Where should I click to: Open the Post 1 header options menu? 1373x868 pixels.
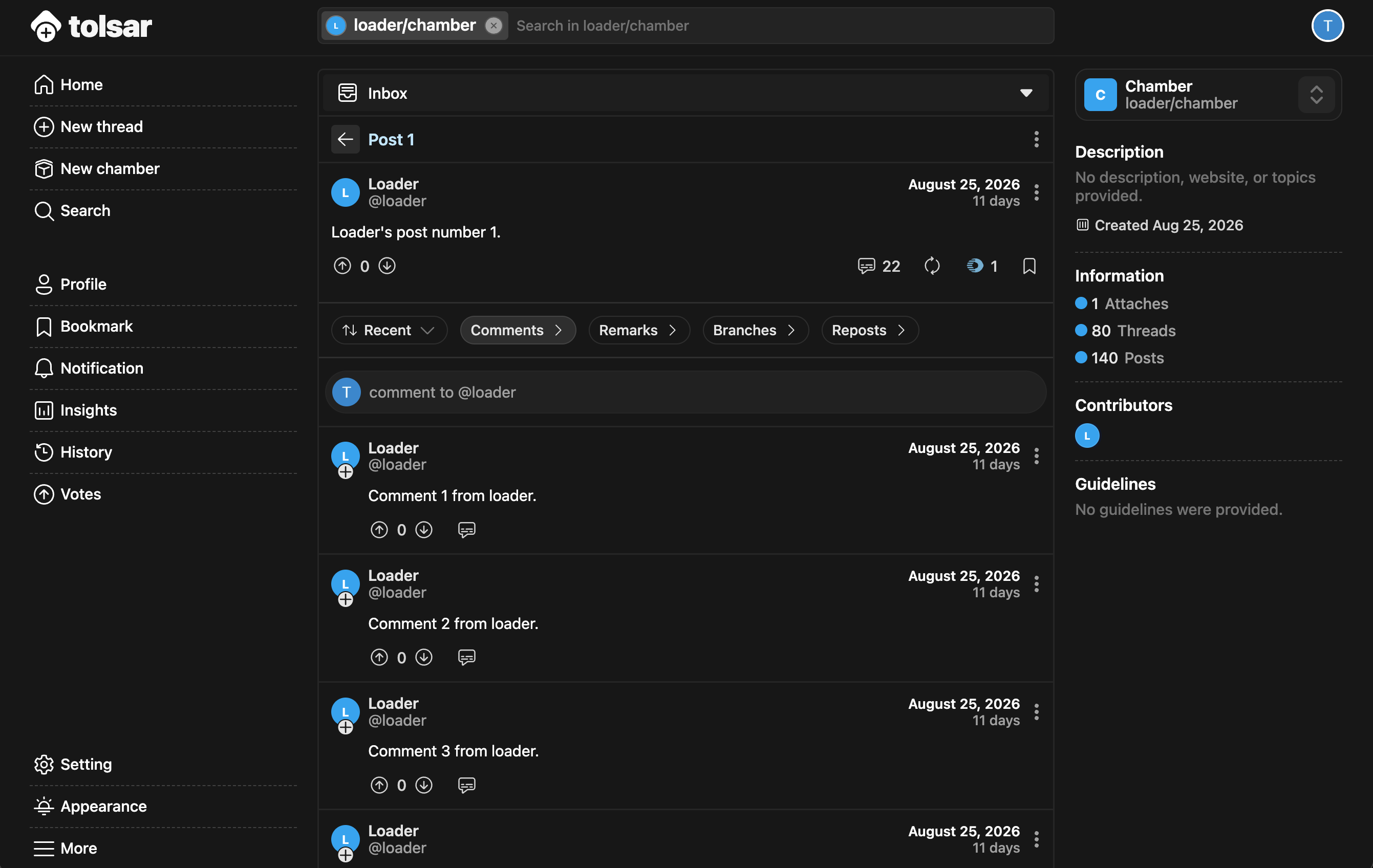pos(1036,139)
